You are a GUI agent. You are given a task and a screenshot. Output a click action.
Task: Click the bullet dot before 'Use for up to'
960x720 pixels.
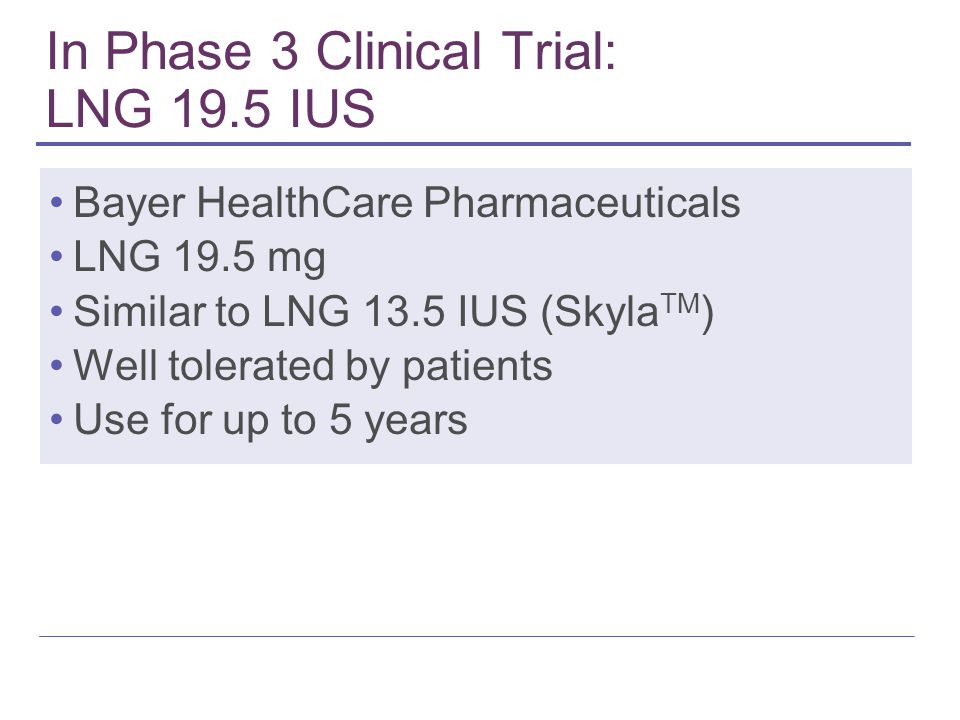tap(57, 420)
